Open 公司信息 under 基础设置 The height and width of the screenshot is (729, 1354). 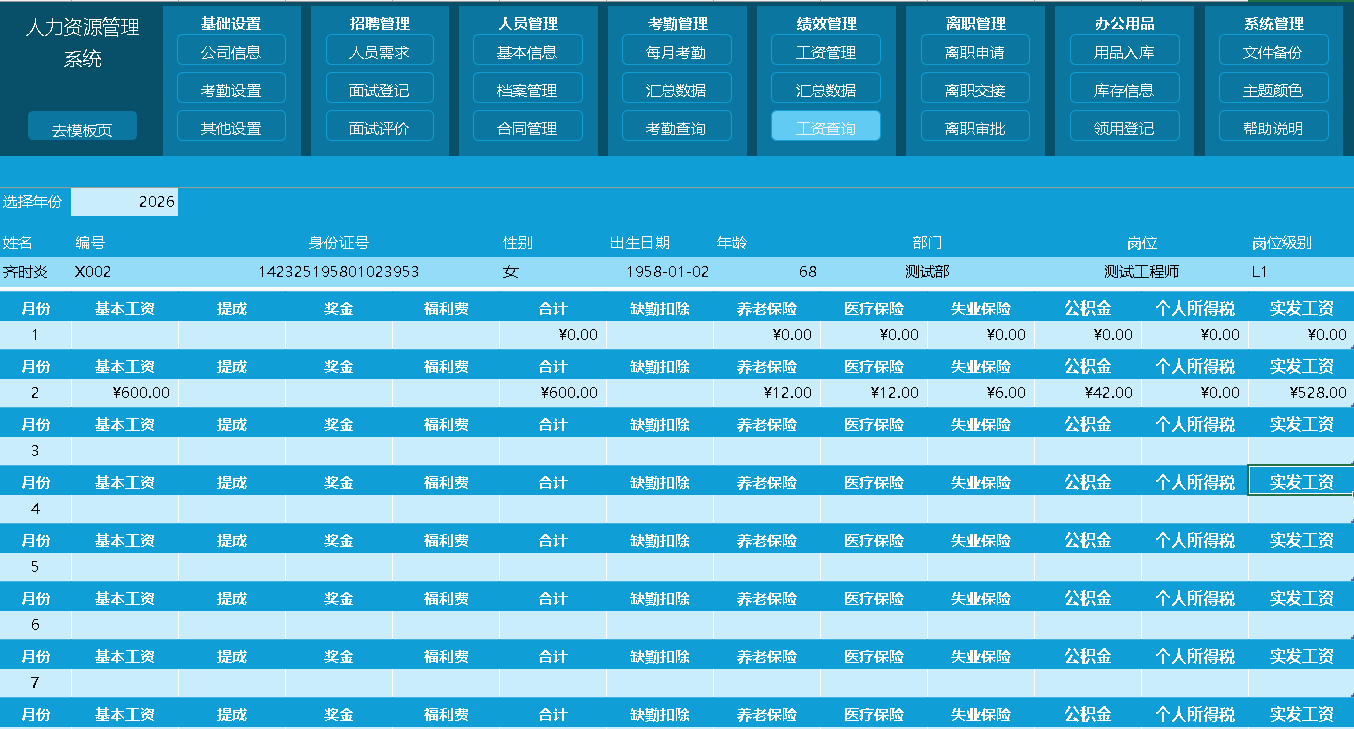coord(231,52)
